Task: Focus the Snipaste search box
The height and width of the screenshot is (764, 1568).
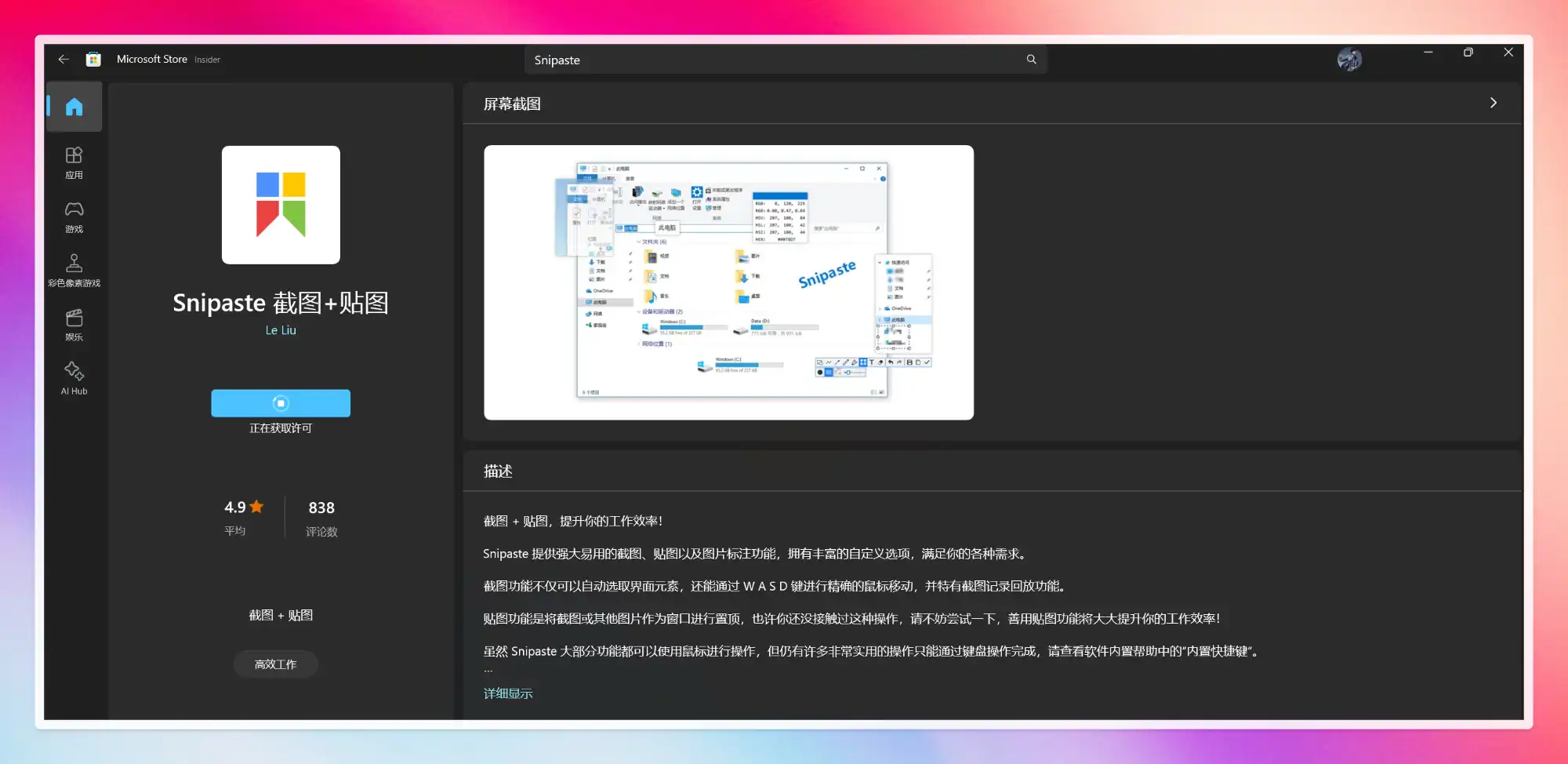Action: 786,60
